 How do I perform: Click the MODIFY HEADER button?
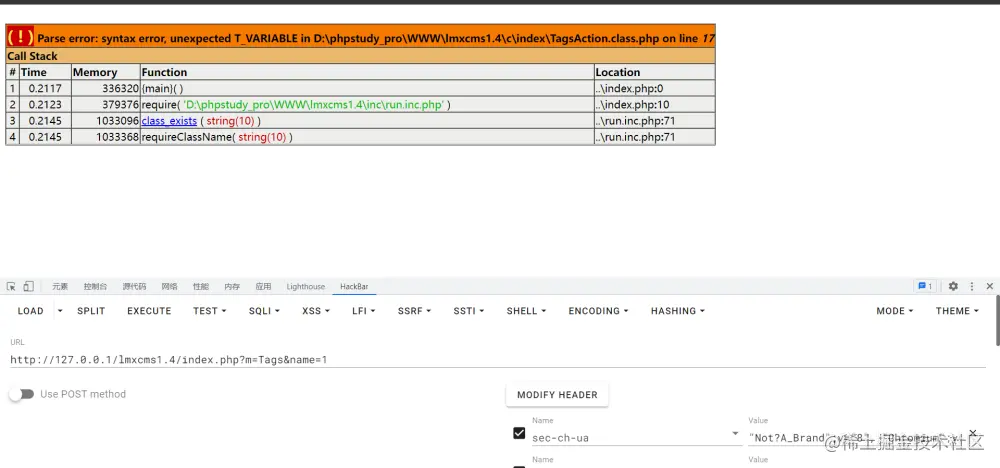pyautogui.click(x=557, y=395)
